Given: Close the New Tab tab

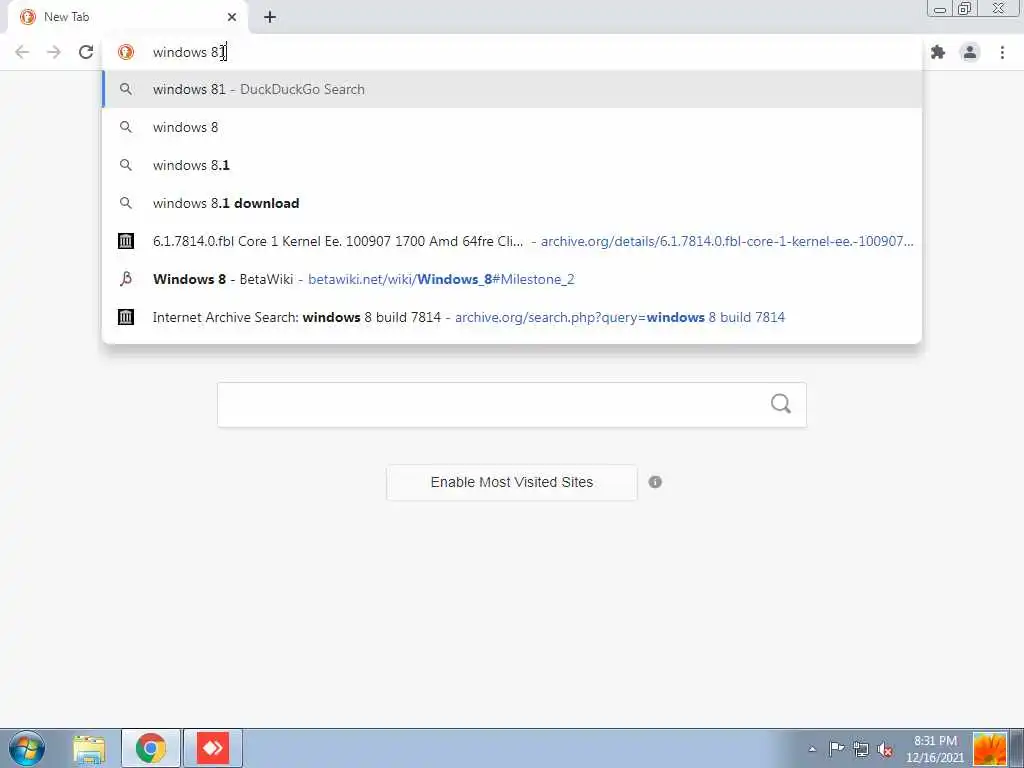Looking at the screenshot, I should coord(232,17).
